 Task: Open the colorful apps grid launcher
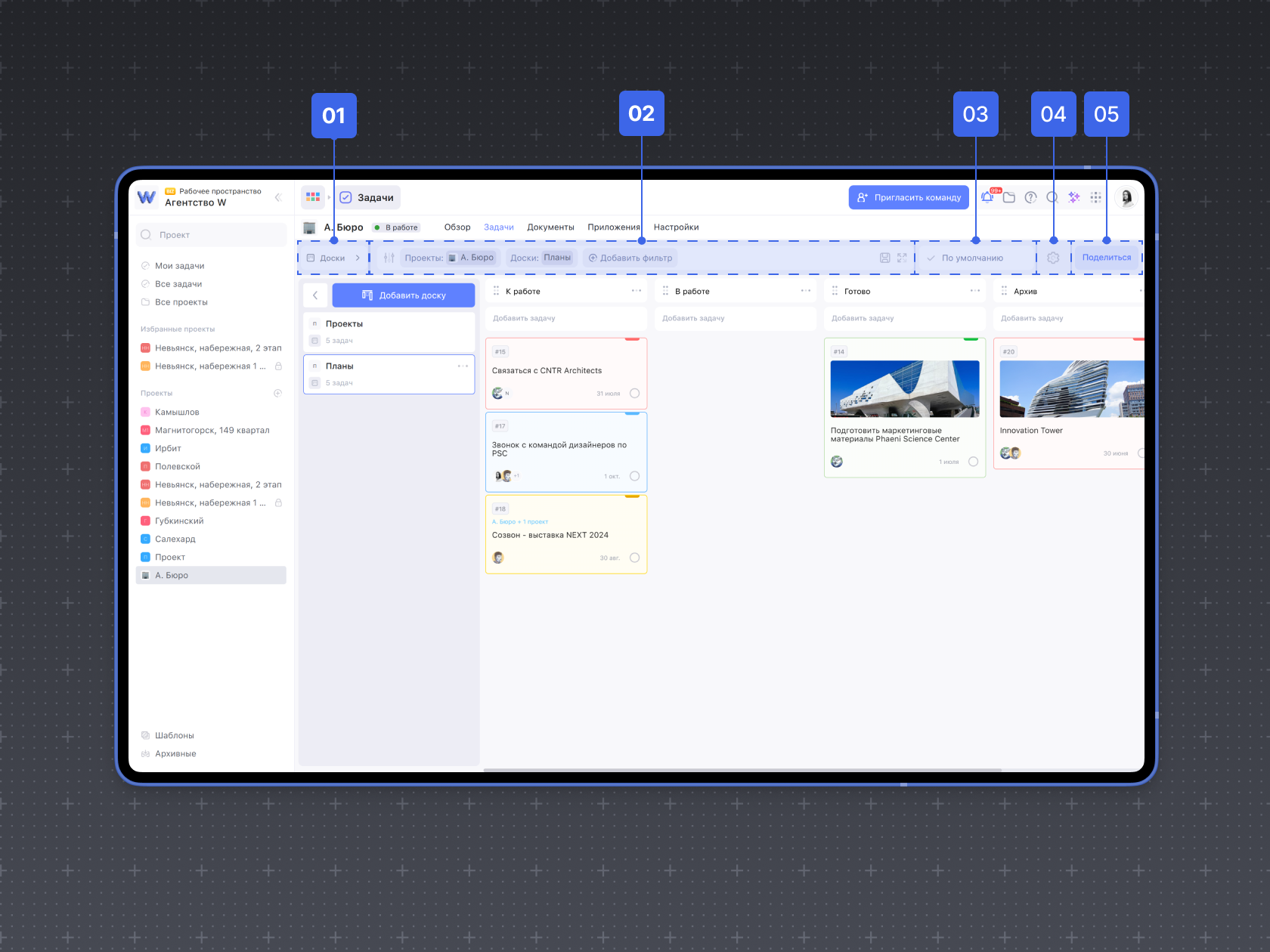point(313,197)
